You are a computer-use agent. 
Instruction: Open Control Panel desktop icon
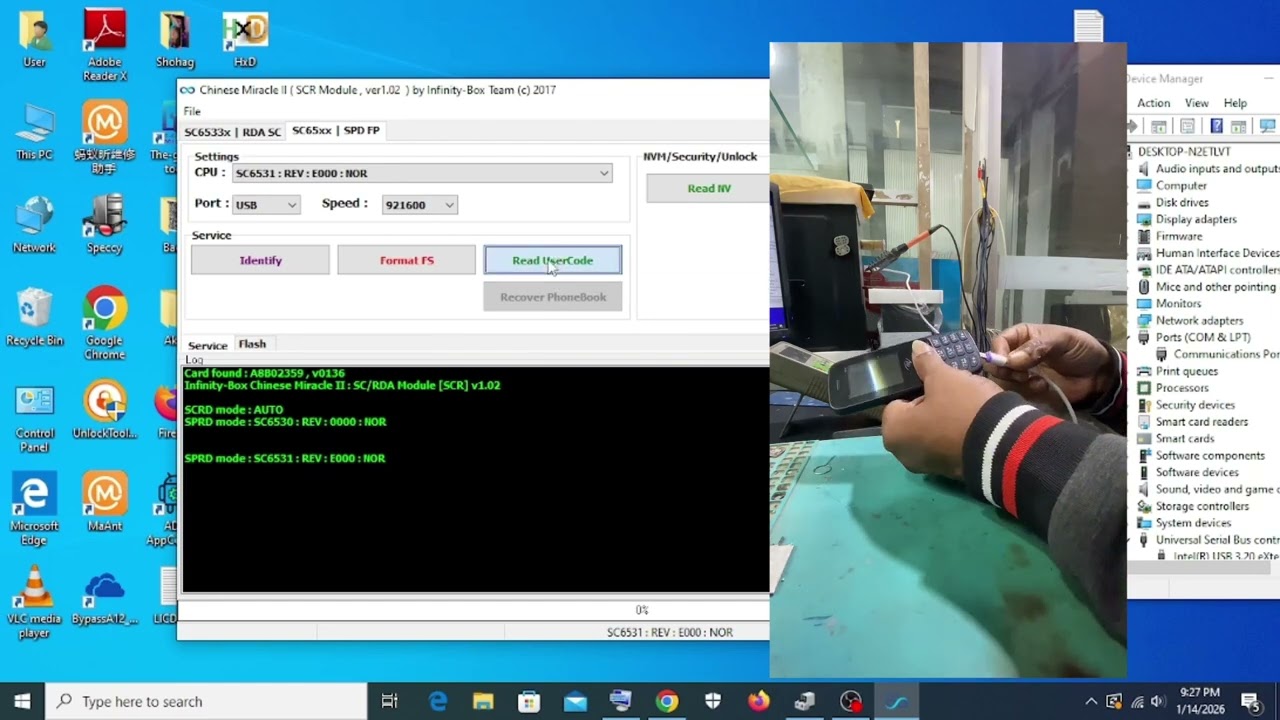tap(34, 417)
